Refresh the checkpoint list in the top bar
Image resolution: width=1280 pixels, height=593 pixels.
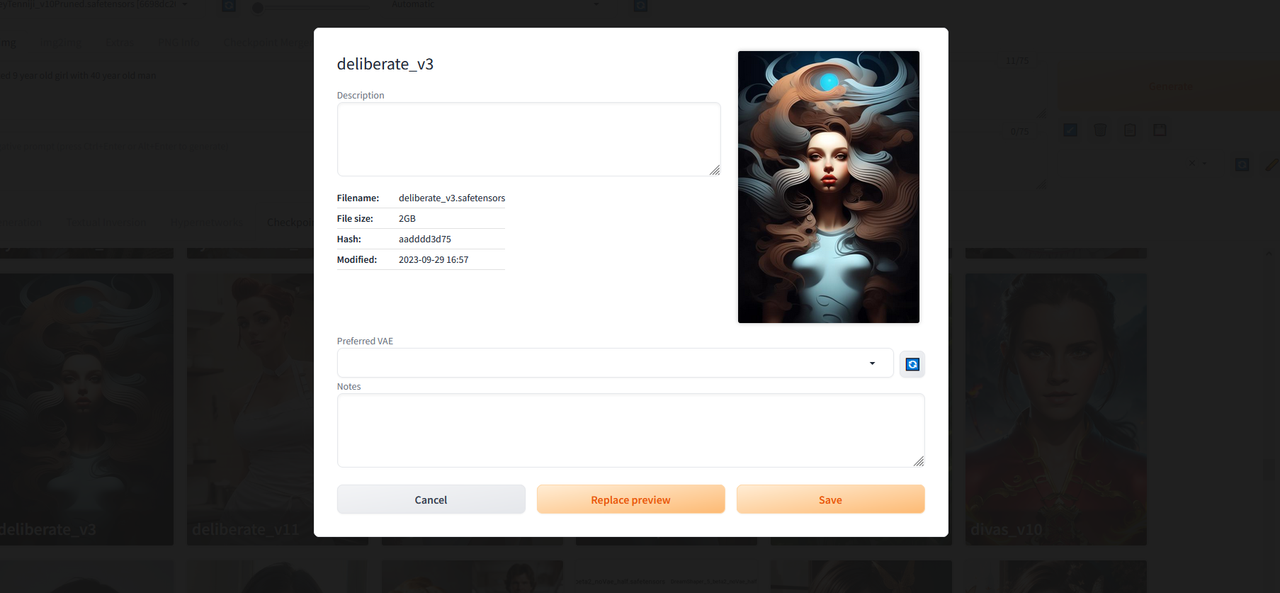[x=229, y=6]
